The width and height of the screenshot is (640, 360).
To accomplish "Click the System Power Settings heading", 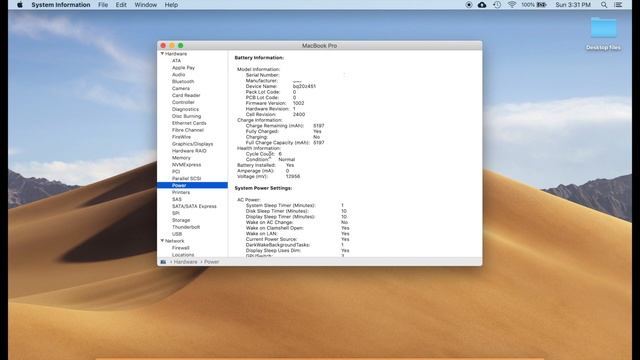I will click(x=263, y=188).
